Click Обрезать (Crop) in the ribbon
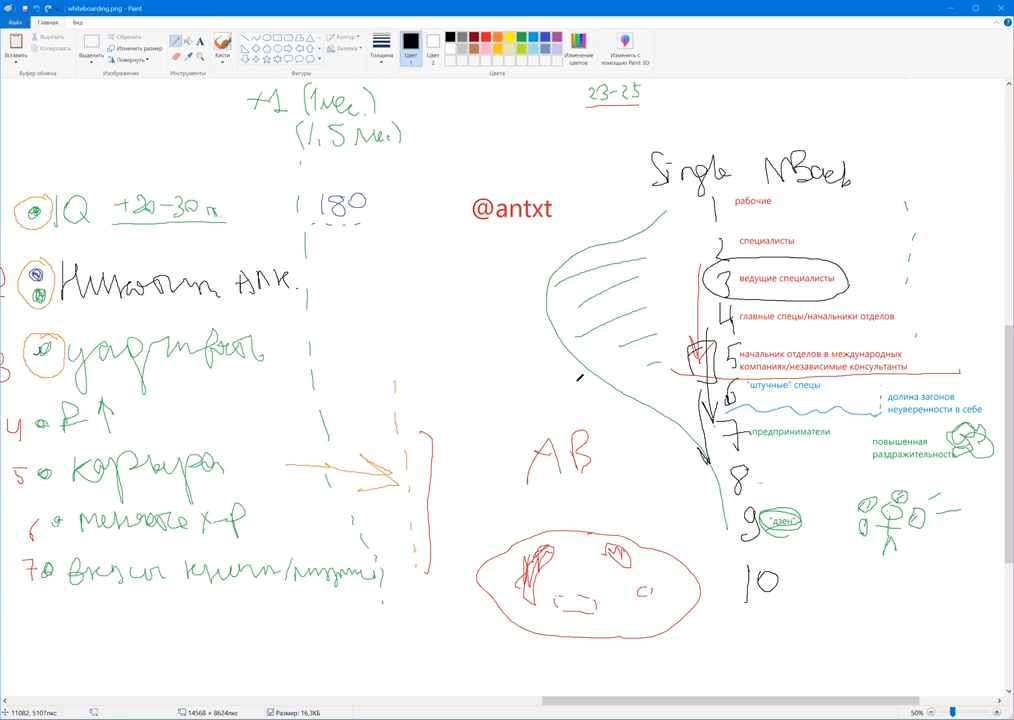The height and width of the screenshot is (720, 1014). pos(124,37)
